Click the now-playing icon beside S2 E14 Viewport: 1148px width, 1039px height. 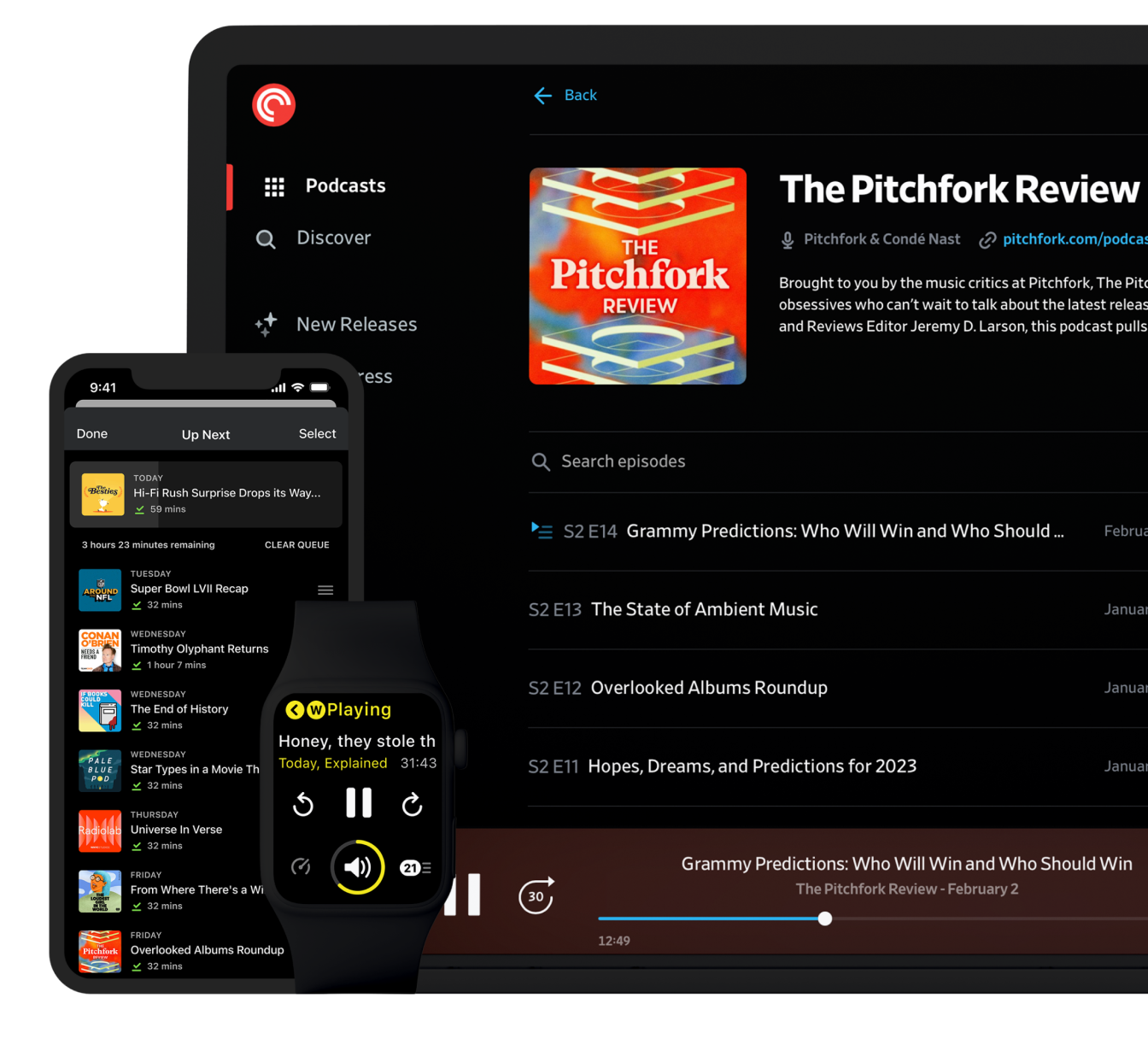542,531
